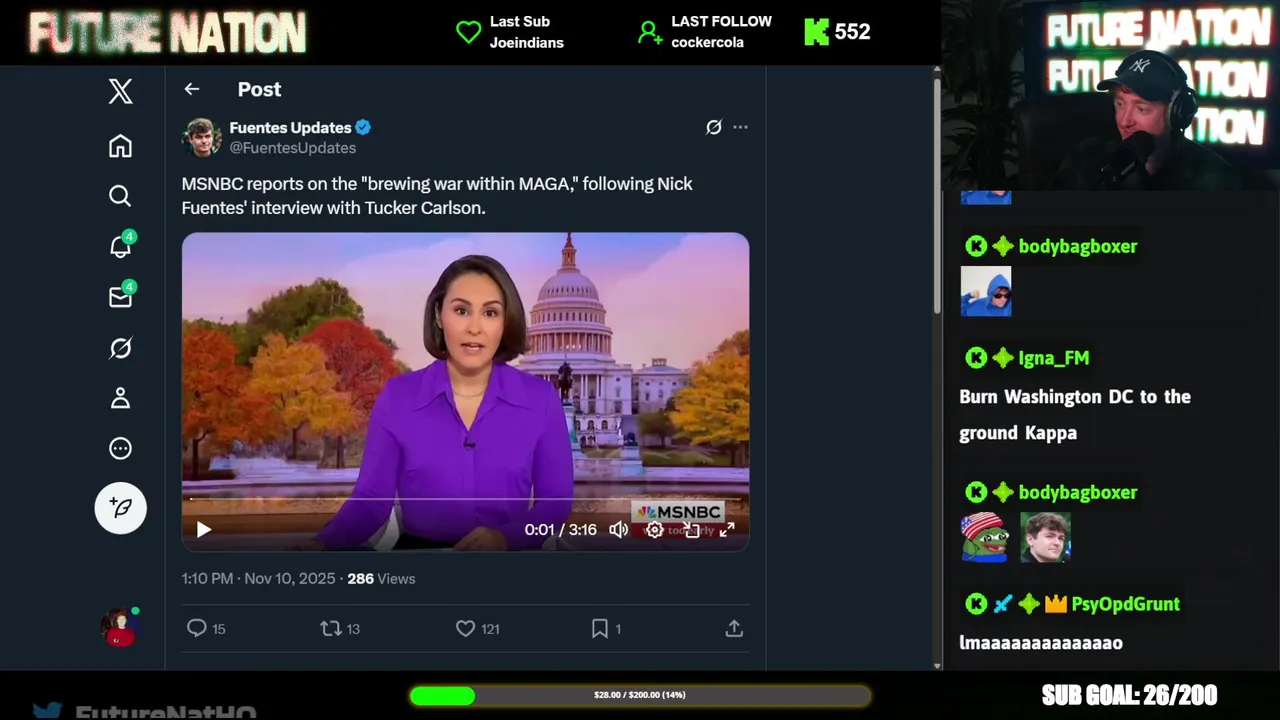1280x720 pixels.
Task: Open Messages envelope in sidebar
Action: [x=120, y=297]
